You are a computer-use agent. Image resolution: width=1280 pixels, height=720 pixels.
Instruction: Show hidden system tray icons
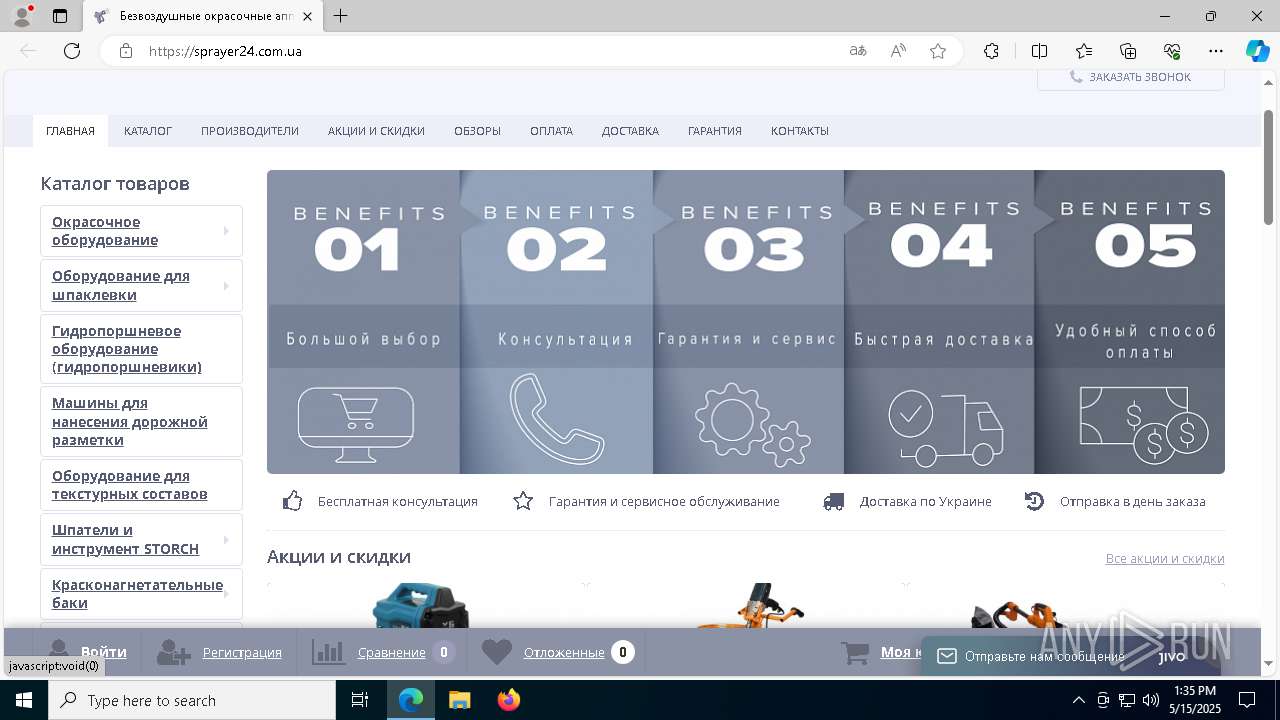[1078, 700]
